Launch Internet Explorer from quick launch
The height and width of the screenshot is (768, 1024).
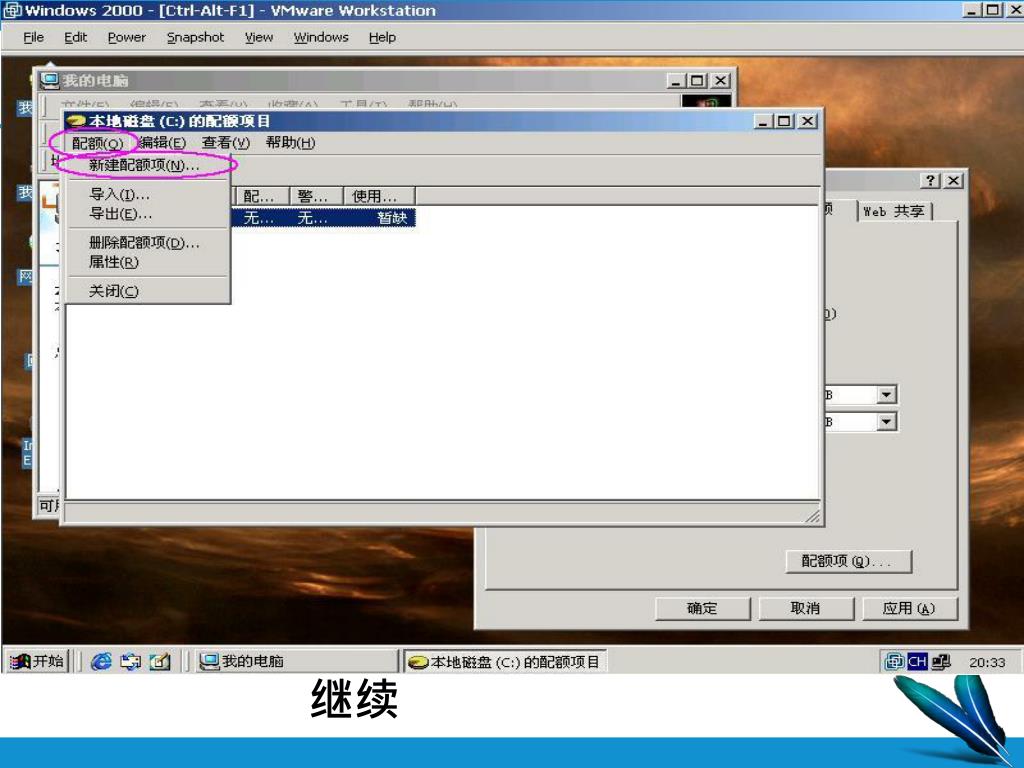pyautogui.click(x=101, y=662)
